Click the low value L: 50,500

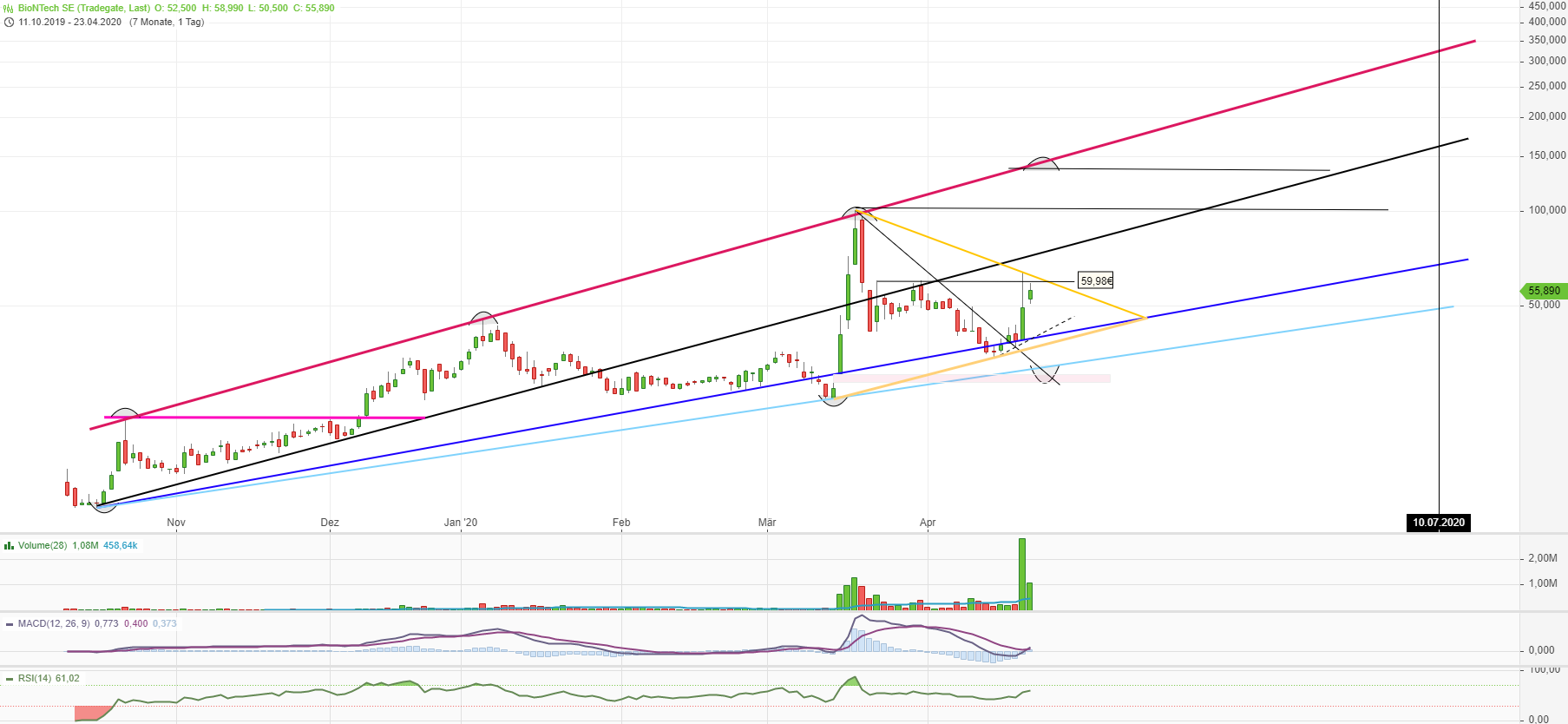point(268,9)
